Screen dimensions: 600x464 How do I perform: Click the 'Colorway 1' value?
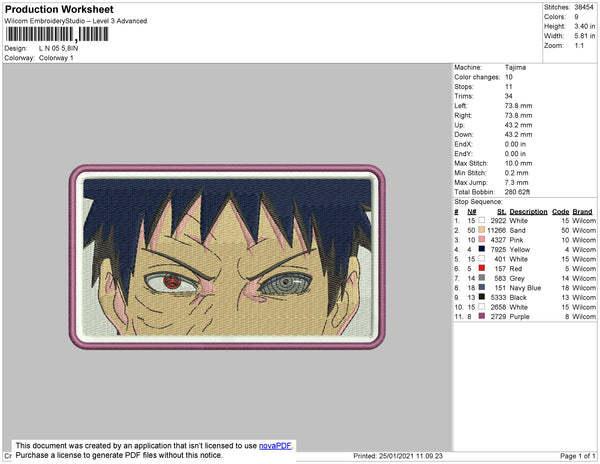[56, 58]
